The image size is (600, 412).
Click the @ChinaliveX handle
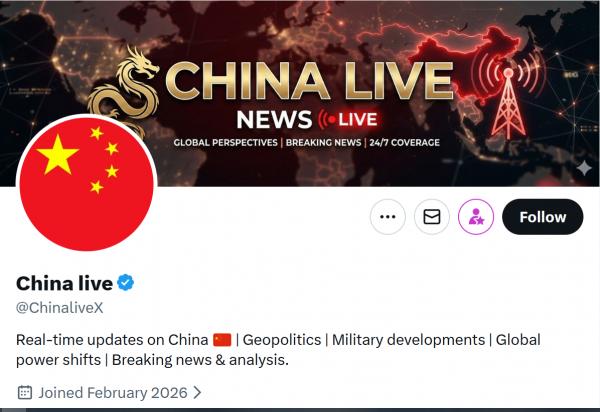(60, 308)
